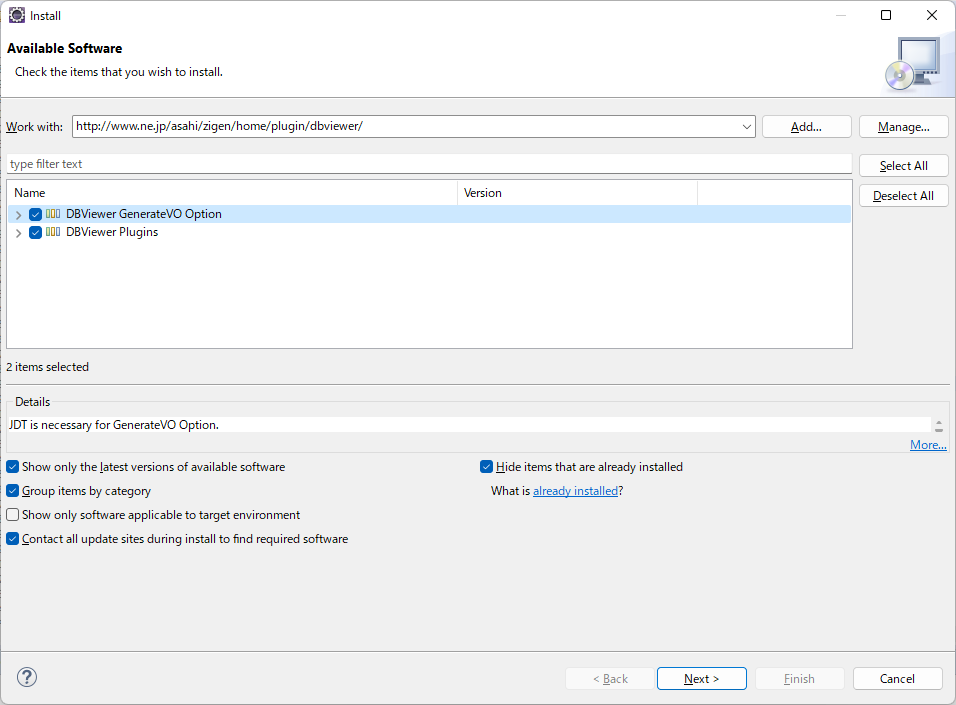The width and height of the screenshot is (956, 705).
Task: Toggle Show only the latest versions checkbox
Action: pyautogui.click(x=13, y=467)
